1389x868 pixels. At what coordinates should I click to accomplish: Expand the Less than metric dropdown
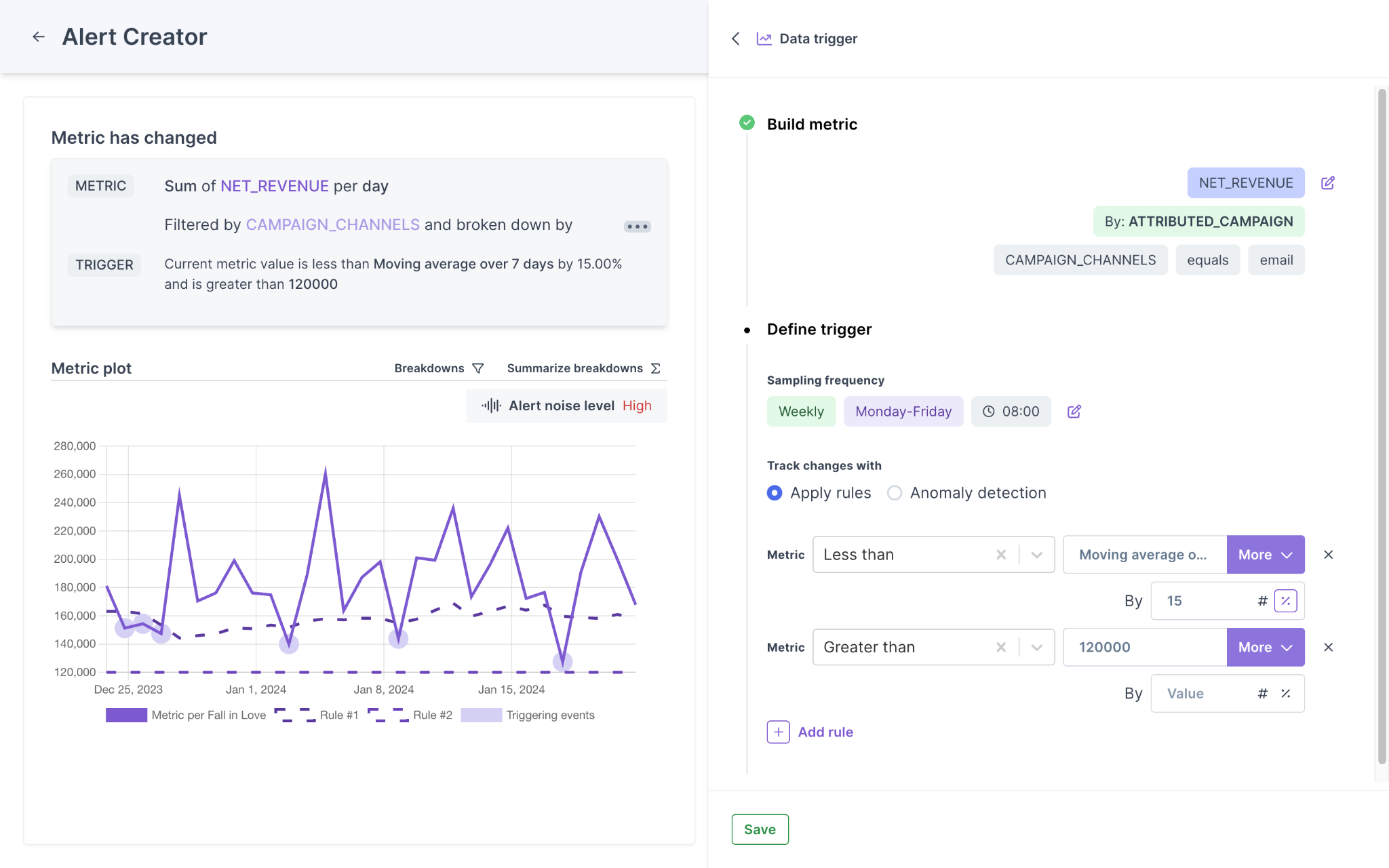[x=1035, y=554]
